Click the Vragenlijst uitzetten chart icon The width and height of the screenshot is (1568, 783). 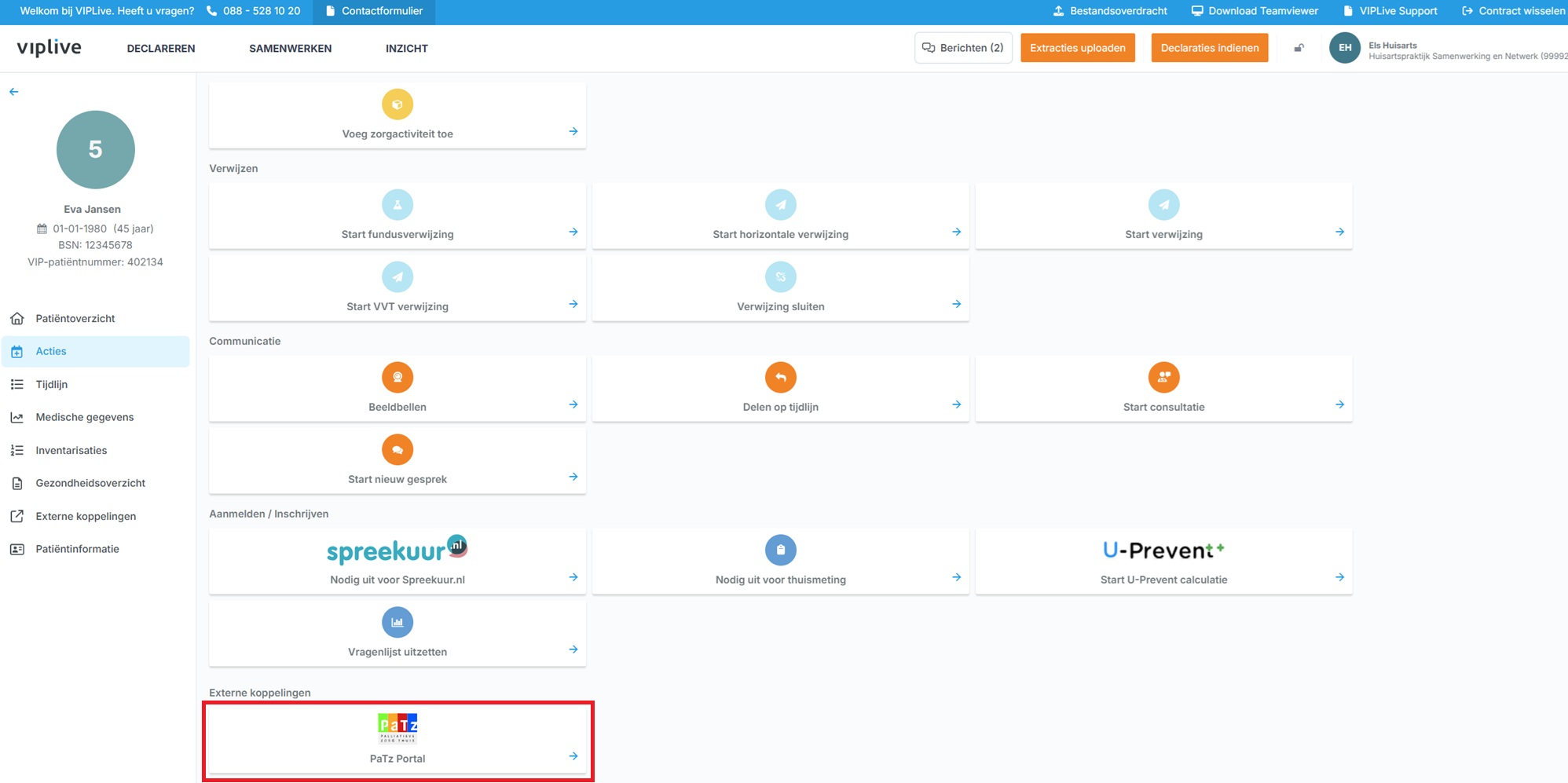point(397,623)
